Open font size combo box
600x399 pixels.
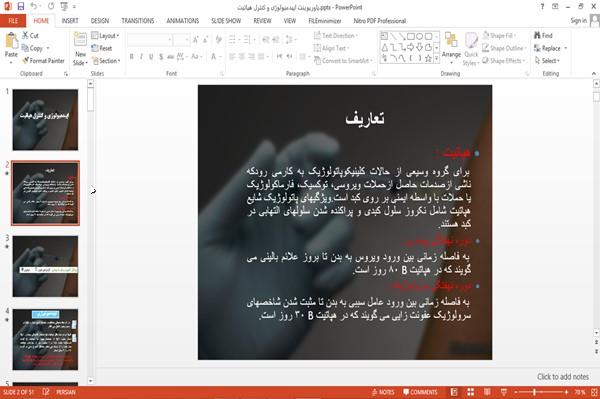coord(181,39)
